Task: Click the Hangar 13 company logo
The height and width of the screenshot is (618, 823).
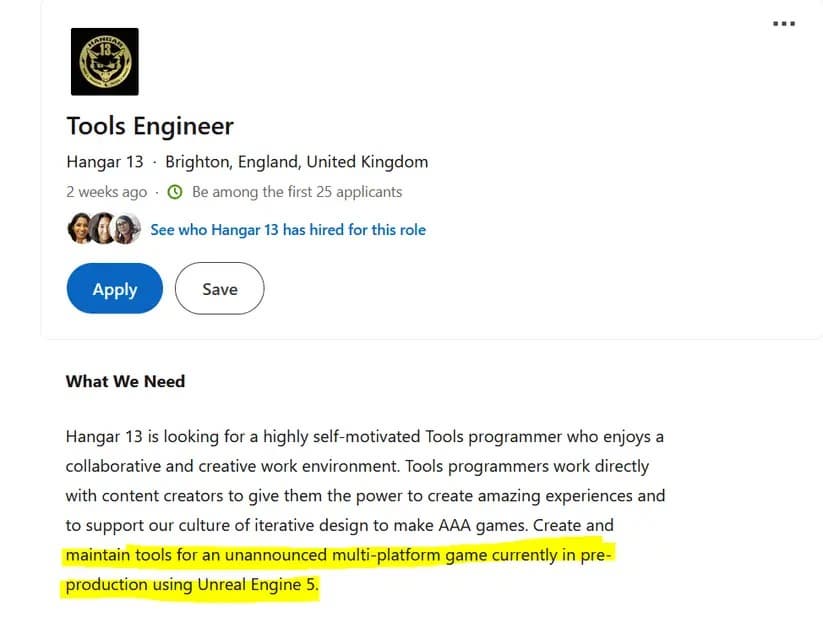Action: click(x=105, y=62)
